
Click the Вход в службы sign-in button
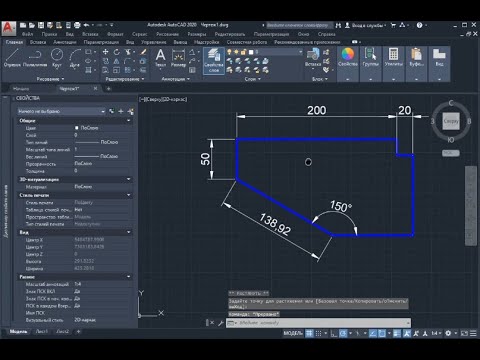366,25
